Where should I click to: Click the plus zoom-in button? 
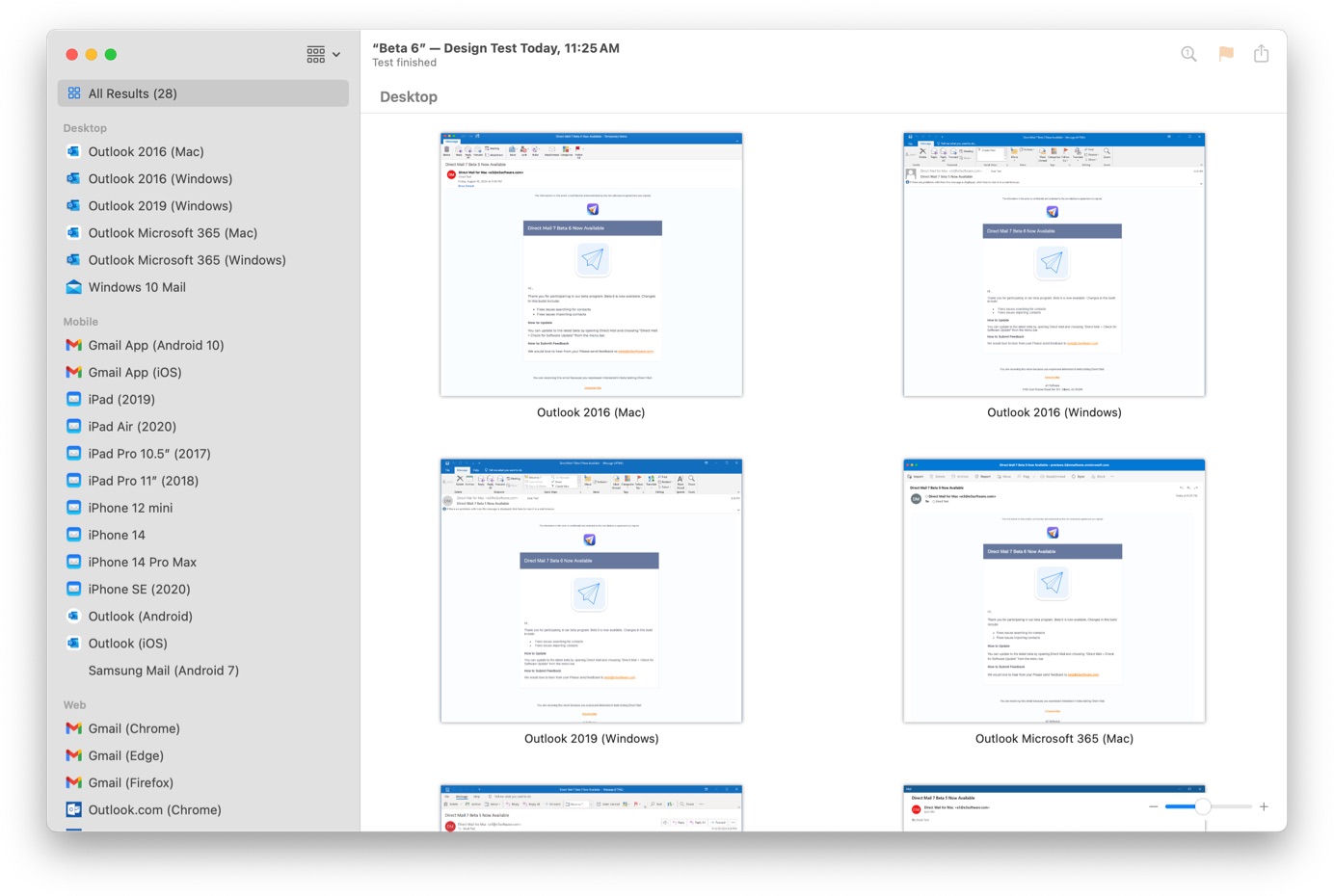1264,806
